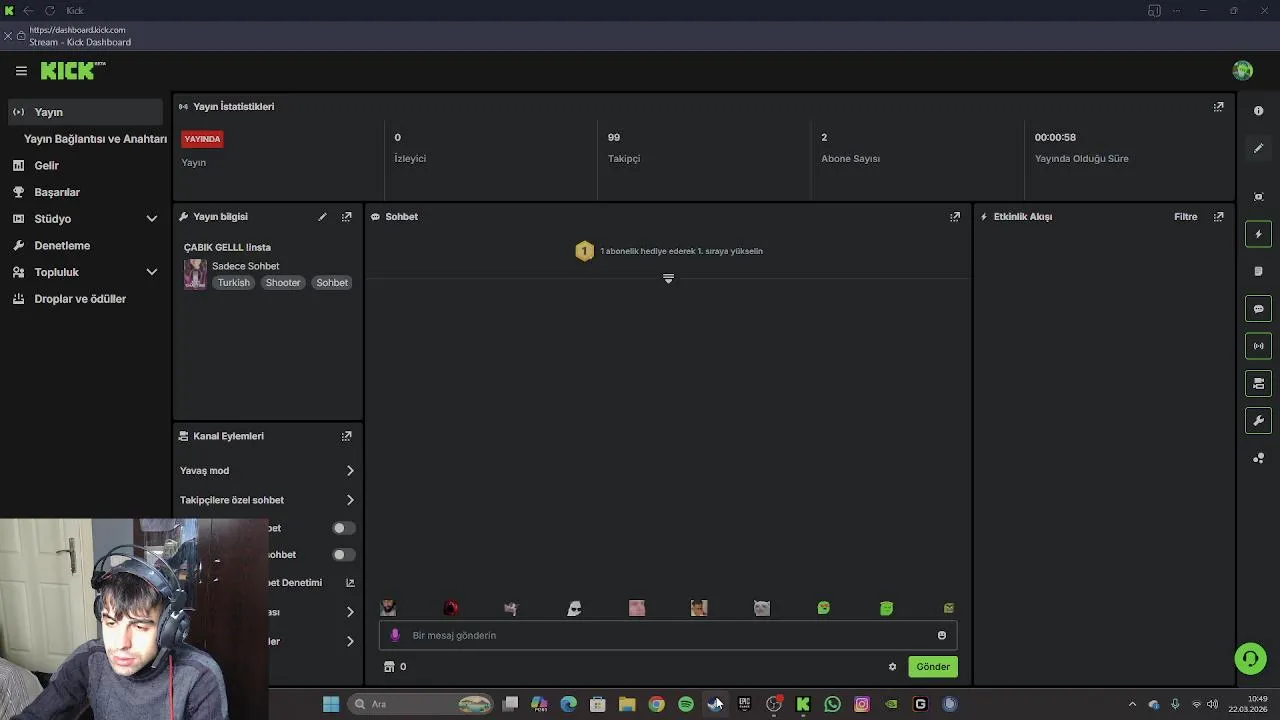Open Spotify from the taskbar
1280x720 pixels.
click(x=686, y=704)
